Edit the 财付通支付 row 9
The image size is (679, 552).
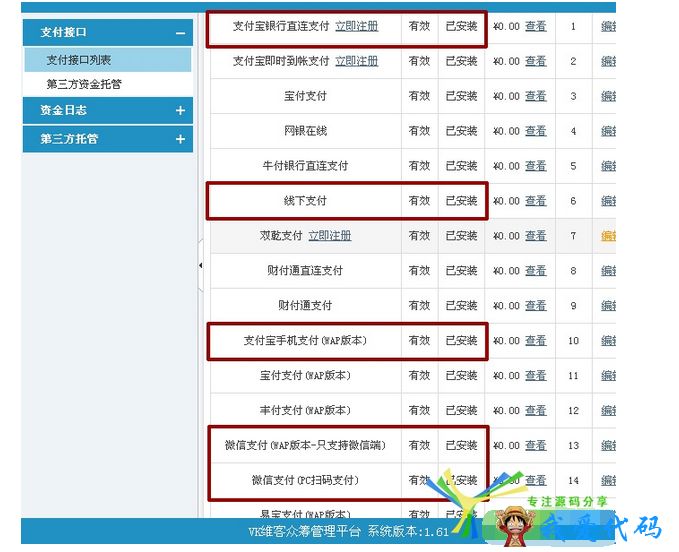tap(608, 306)
